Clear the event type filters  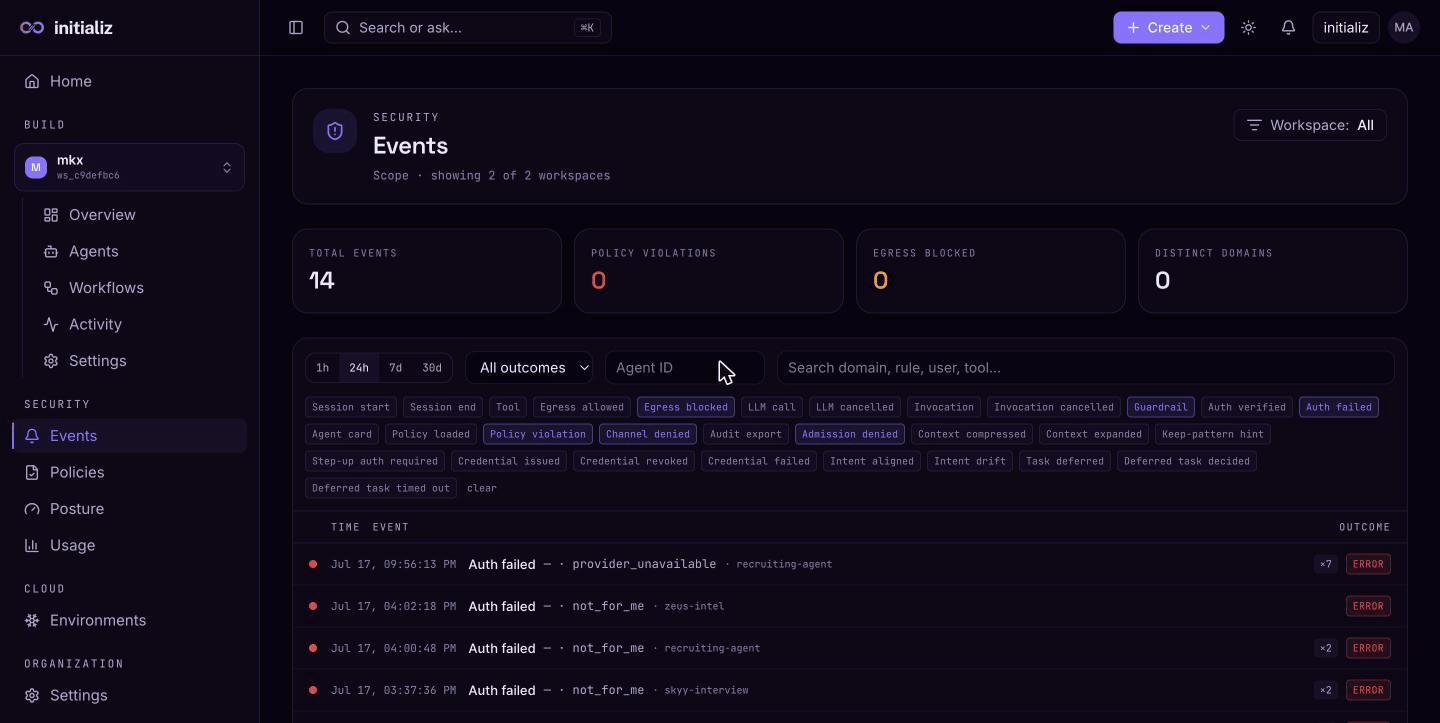click(482, 488)
